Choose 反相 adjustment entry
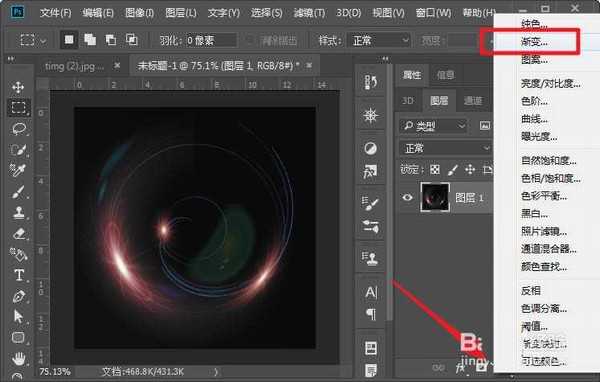Image resolution: width=600 pixels, height=382 pixels. (x=531, y=291)
